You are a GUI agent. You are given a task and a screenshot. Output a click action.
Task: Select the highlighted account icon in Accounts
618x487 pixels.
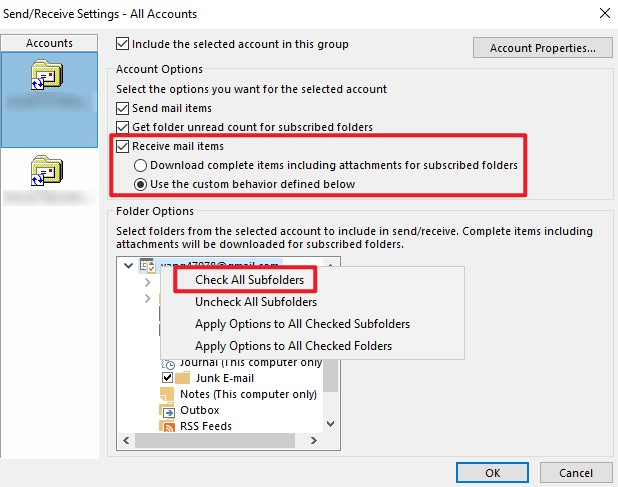pyautogui.click(x=47, y=74)
